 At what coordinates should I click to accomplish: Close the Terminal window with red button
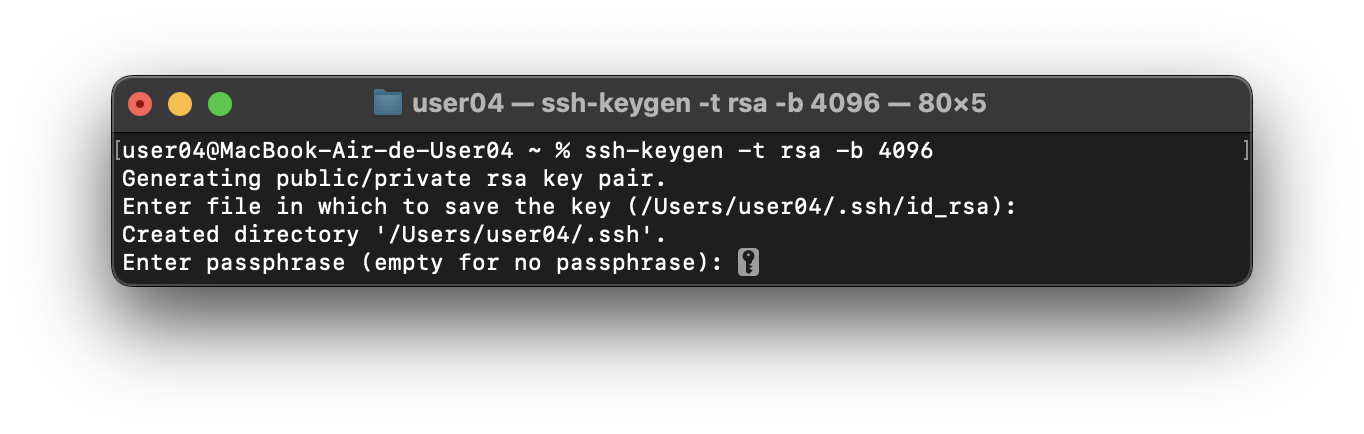pyautogui.click(x=140, y=104)
